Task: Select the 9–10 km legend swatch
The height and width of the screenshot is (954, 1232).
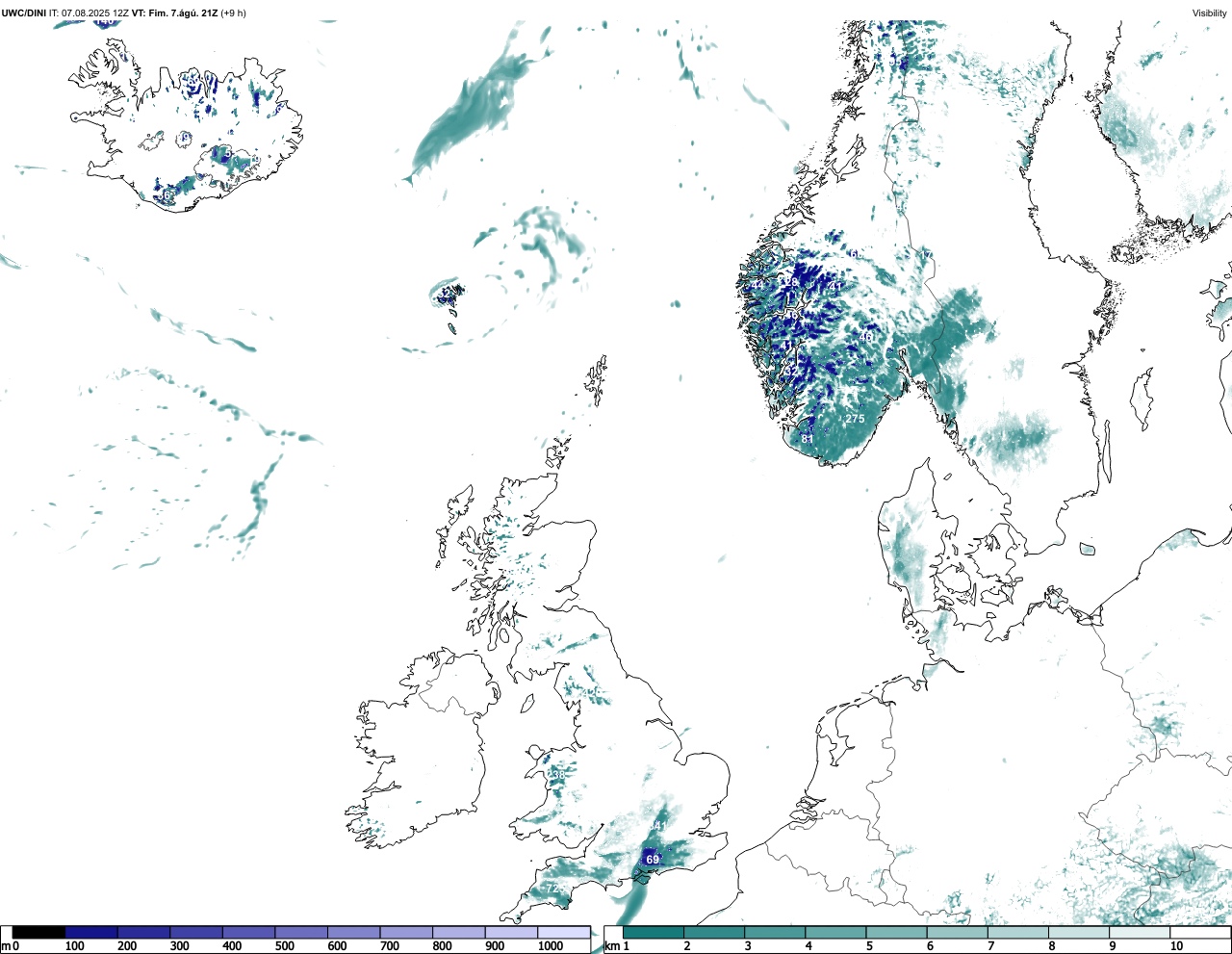Action: 1139,933
